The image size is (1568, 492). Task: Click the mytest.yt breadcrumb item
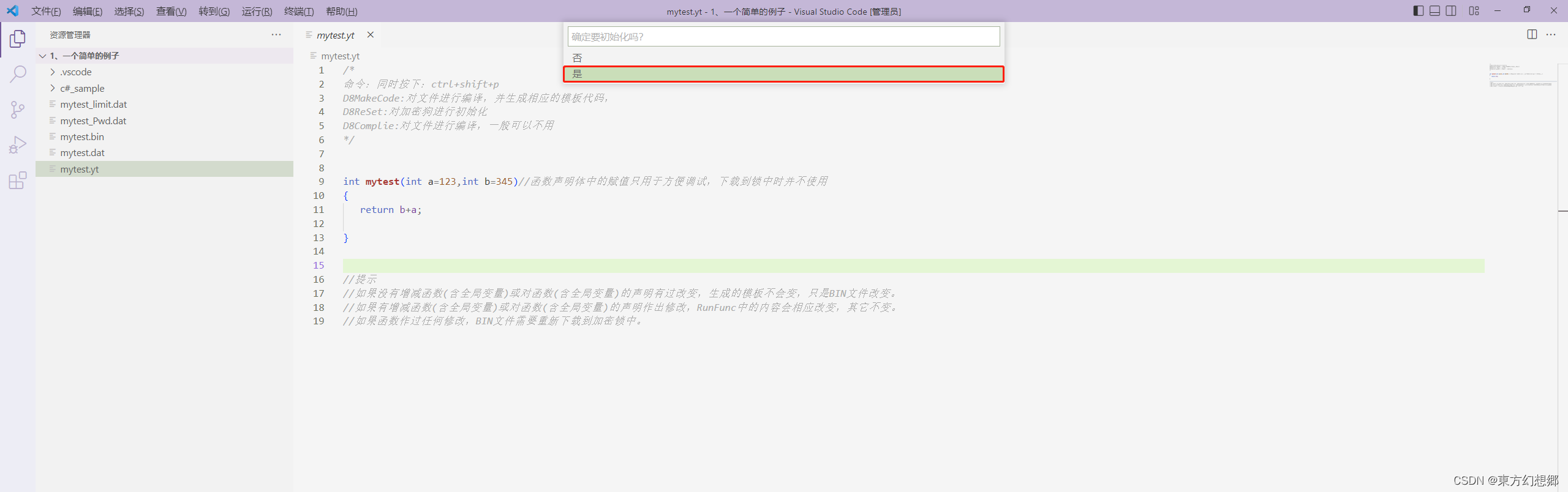(x=340, y=56)
